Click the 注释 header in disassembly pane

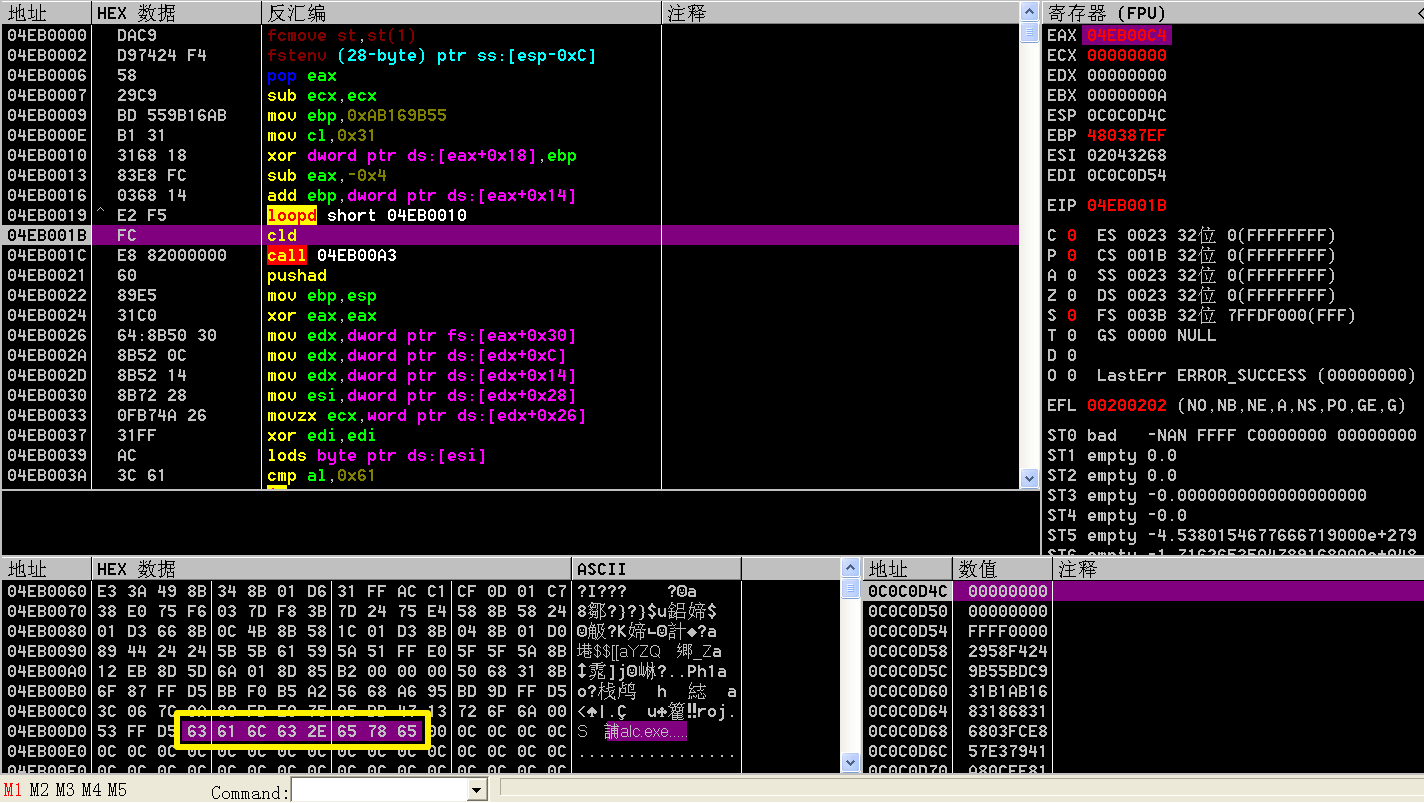(x=840, y=12)
